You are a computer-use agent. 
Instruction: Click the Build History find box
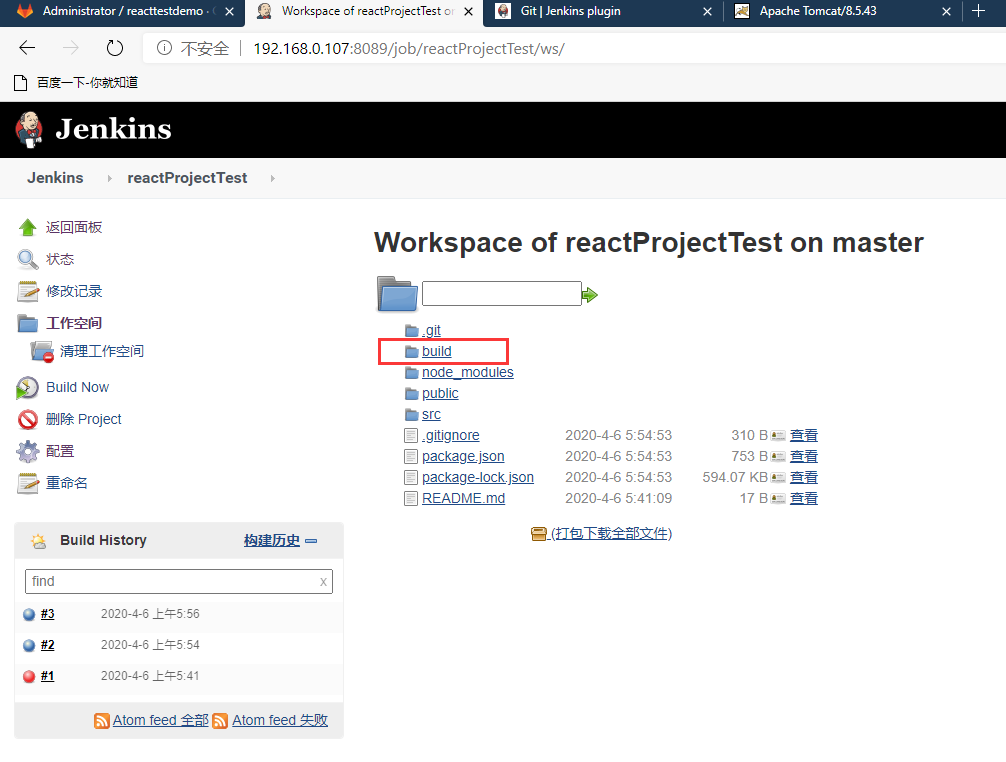pyautogui.click(x=178, y=582)
